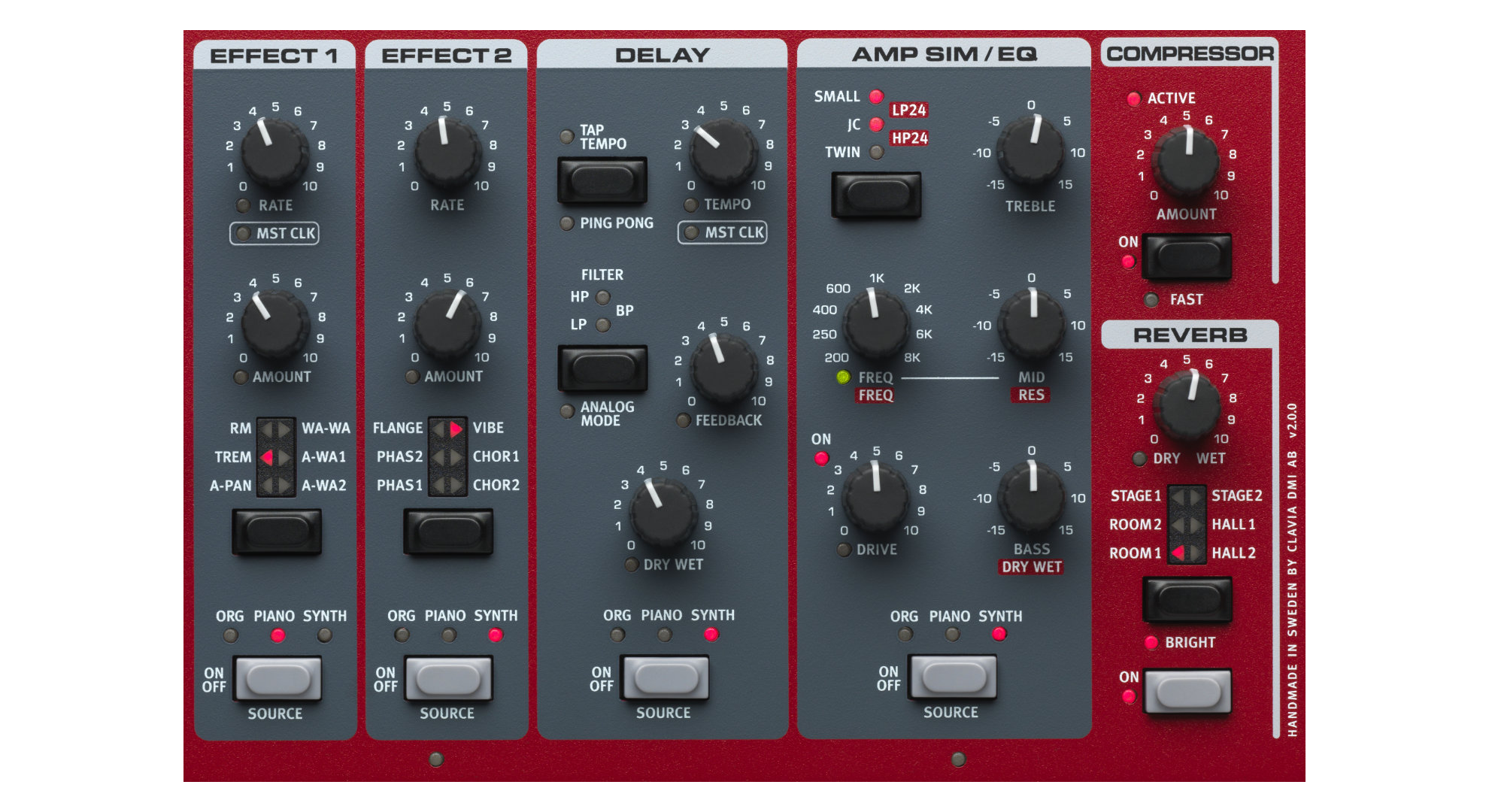Screen dimensions: 1489x812
Task: Click the Effect 1 Rate knob
Action: point(274,153)
